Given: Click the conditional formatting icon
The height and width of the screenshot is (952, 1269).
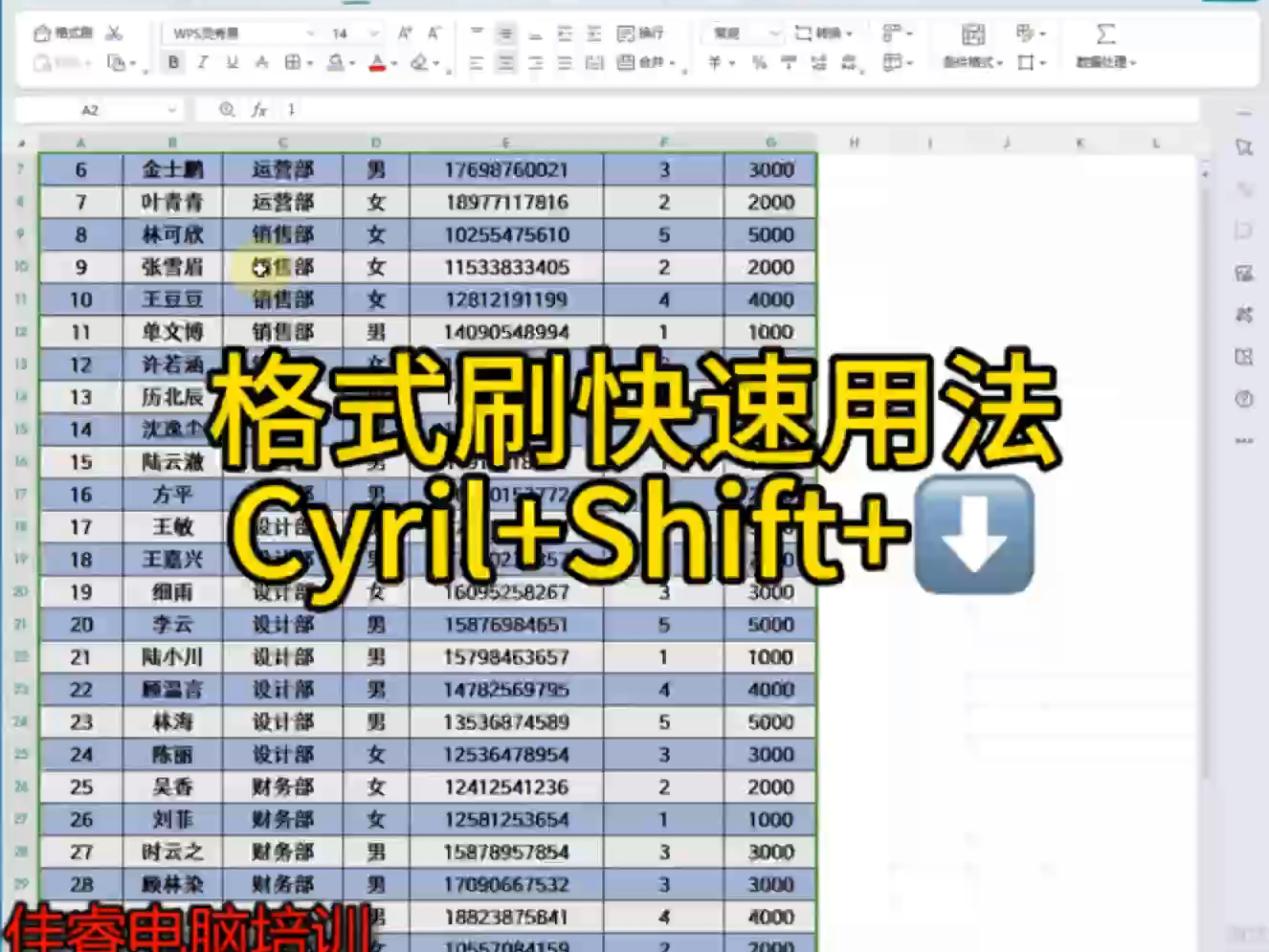Looking at the screenshot, I should [973, 35].
